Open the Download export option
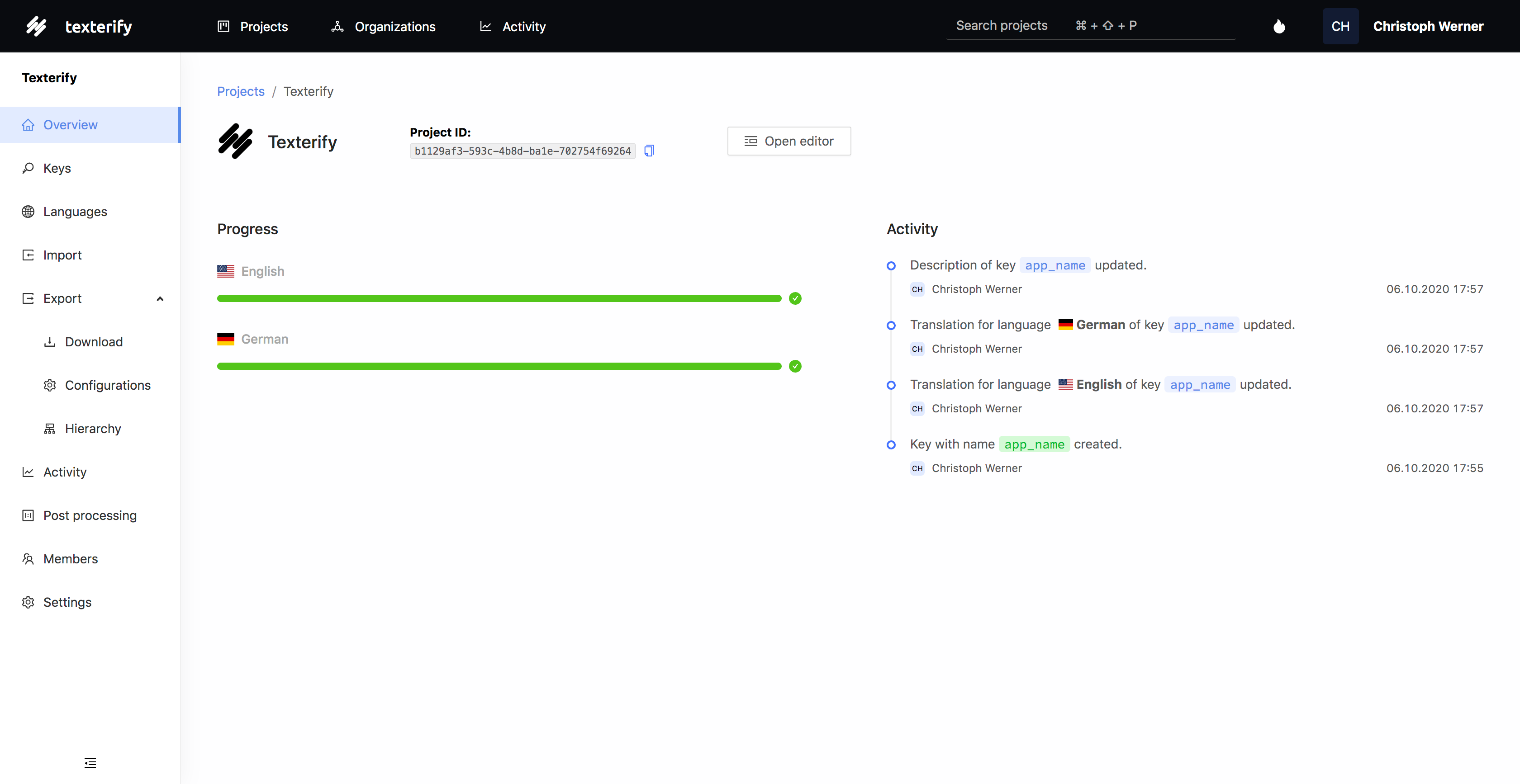 [93, 342]
